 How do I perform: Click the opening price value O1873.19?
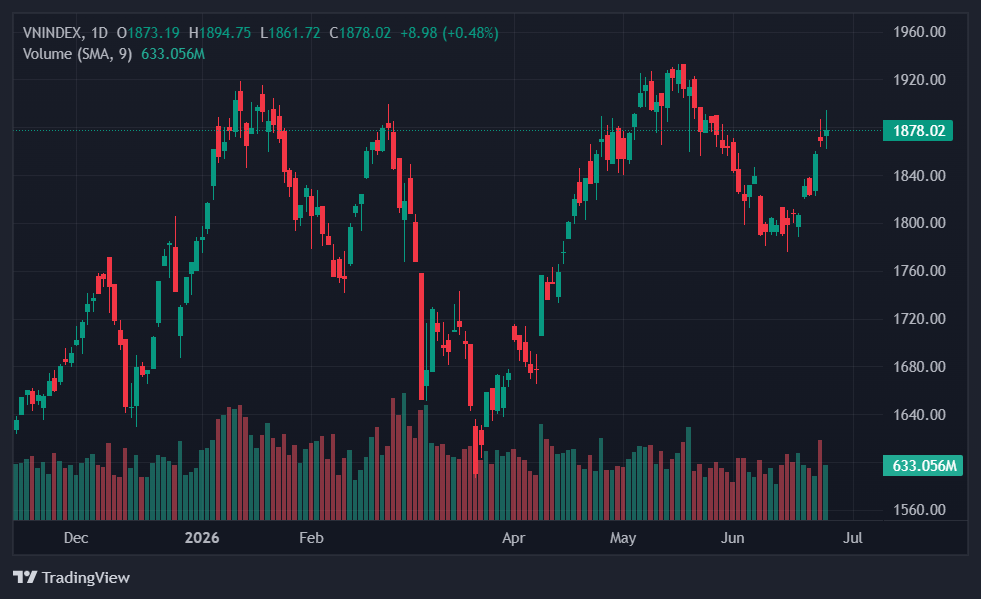click(148, 33)
